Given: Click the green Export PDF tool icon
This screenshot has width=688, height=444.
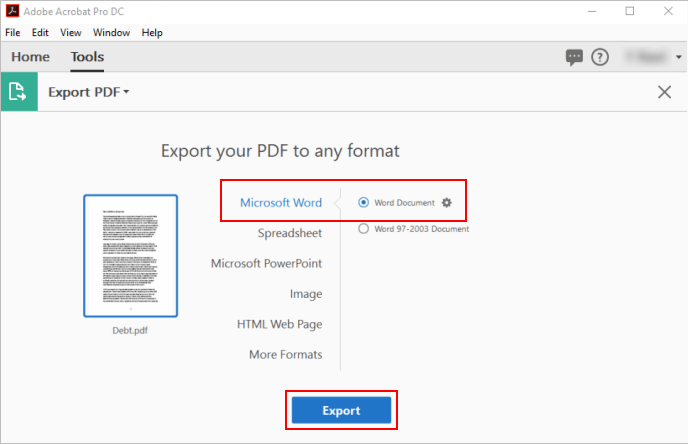Looking at the screenshot, I should [19, 92].
